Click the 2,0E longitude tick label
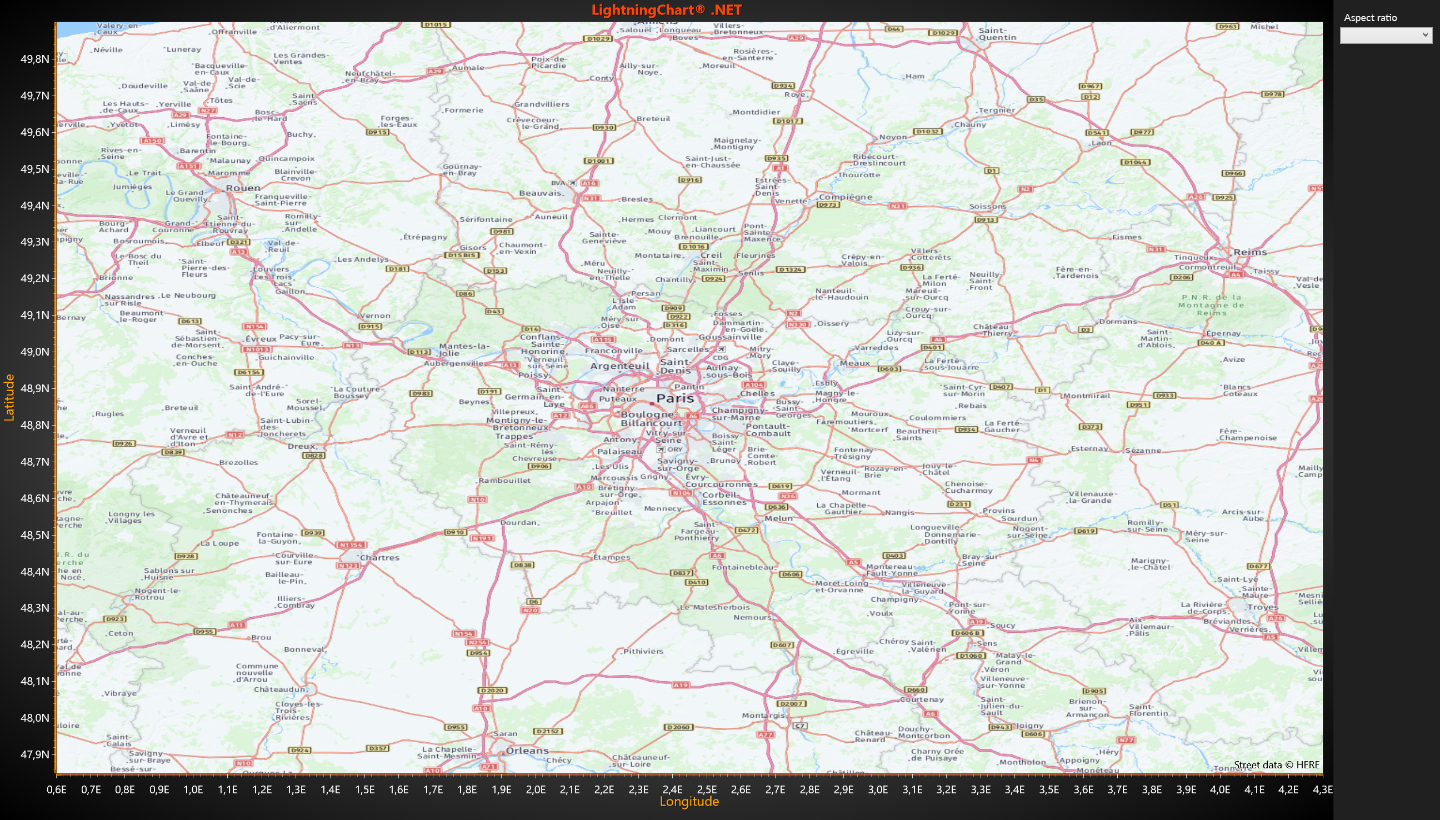 point(536,789)
